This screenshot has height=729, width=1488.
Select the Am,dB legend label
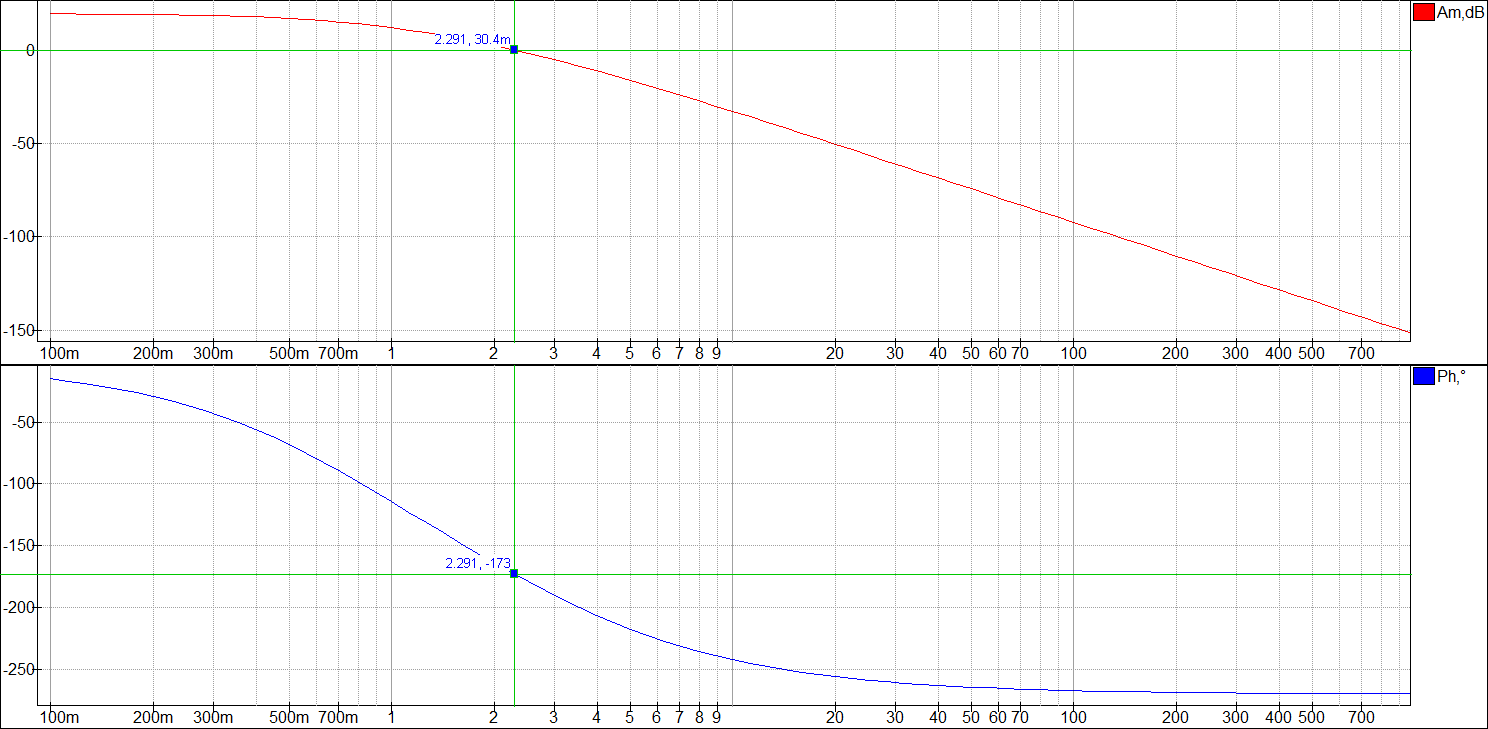[1460, 12]
